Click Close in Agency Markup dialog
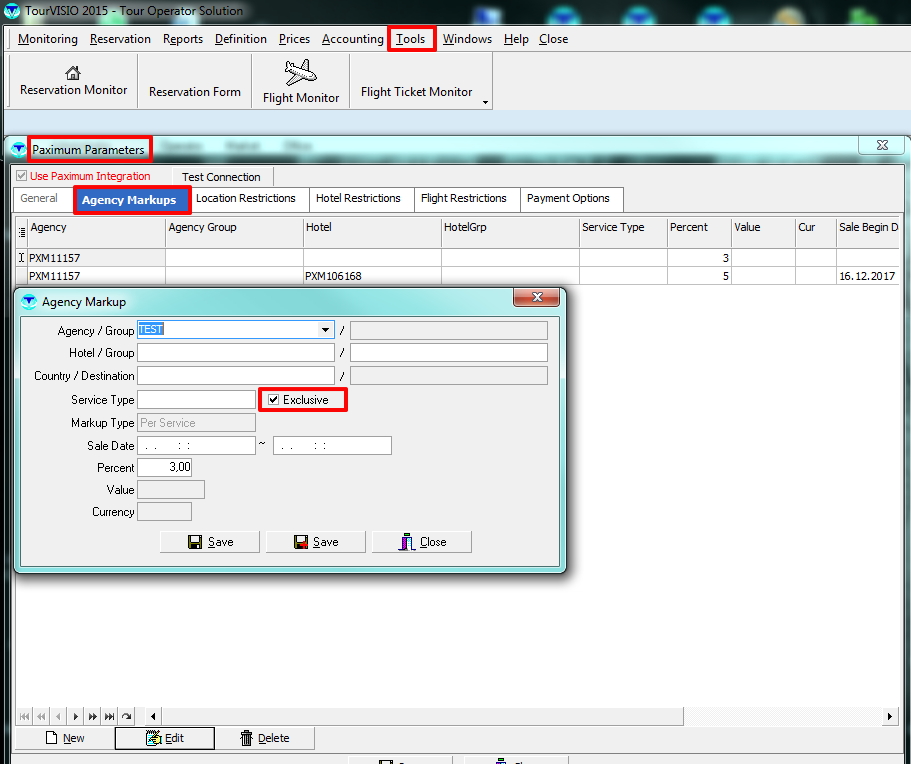The image size is (911, 764). tap(421, 542)
